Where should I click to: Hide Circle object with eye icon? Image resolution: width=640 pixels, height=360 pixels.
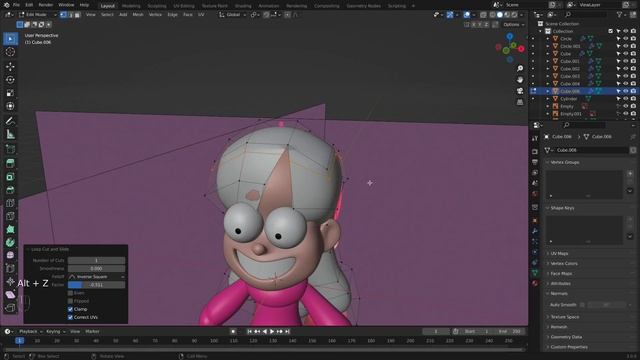(x=626, y=39)
